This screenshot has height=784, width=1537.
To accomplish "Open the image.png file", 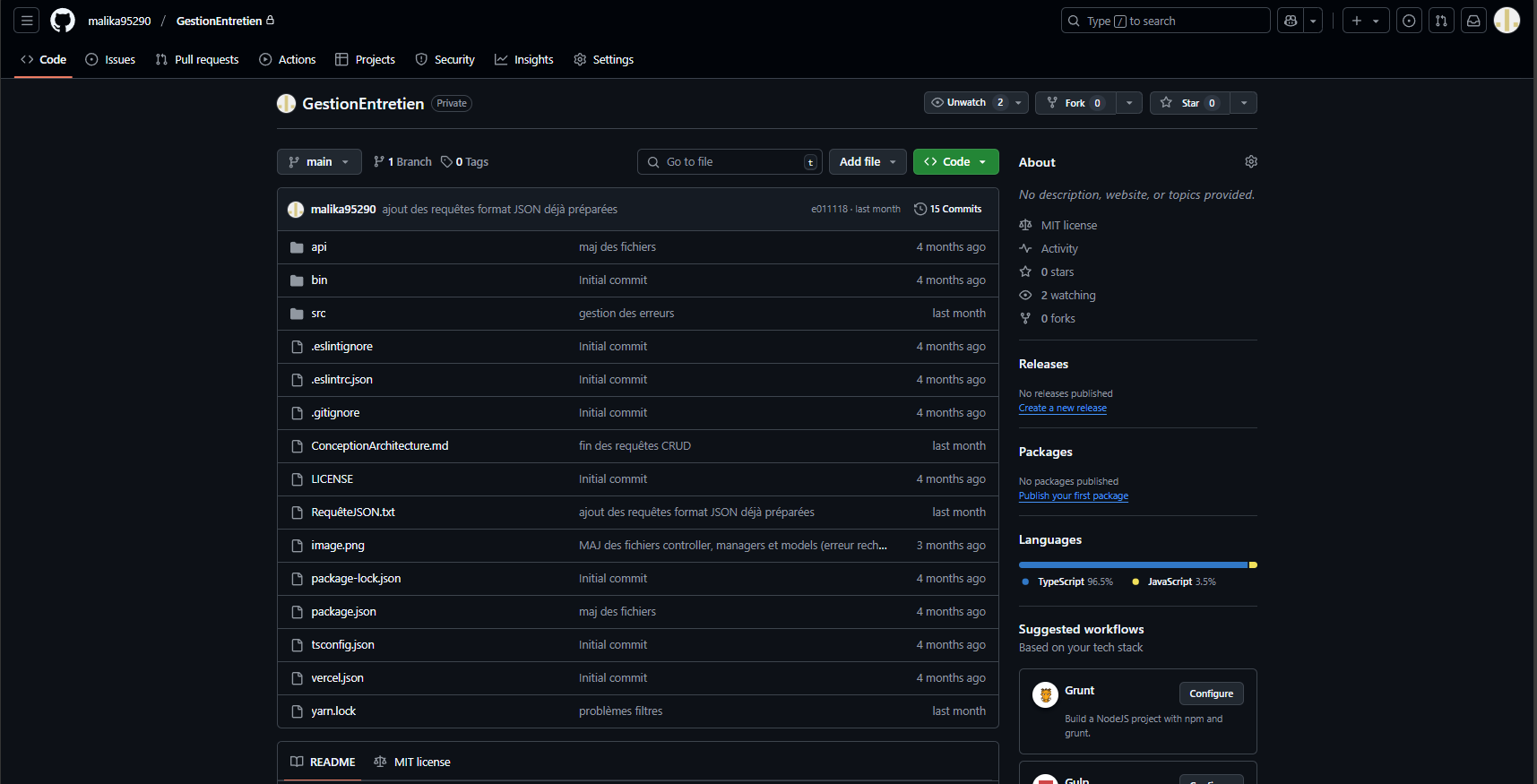I will [338, 546].
